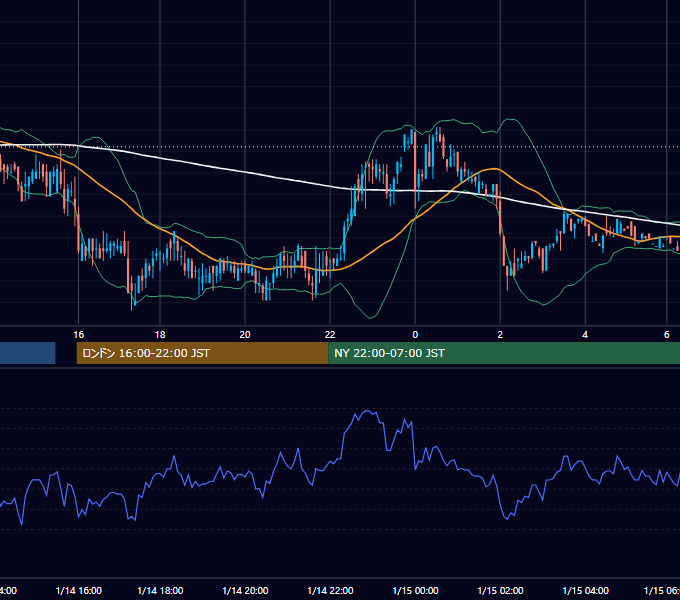This screenshot has height=600, width=680.
Task: Click the oscillator's low point just after 02:00
Action: [x=507, y=518]
